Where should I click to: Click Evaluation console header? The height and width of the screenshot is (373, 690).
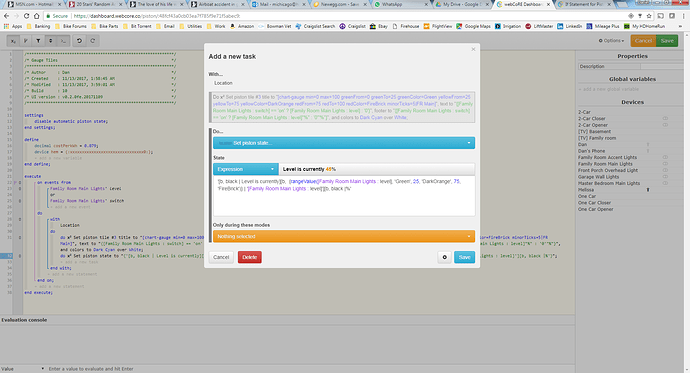(x=24, y=320)
